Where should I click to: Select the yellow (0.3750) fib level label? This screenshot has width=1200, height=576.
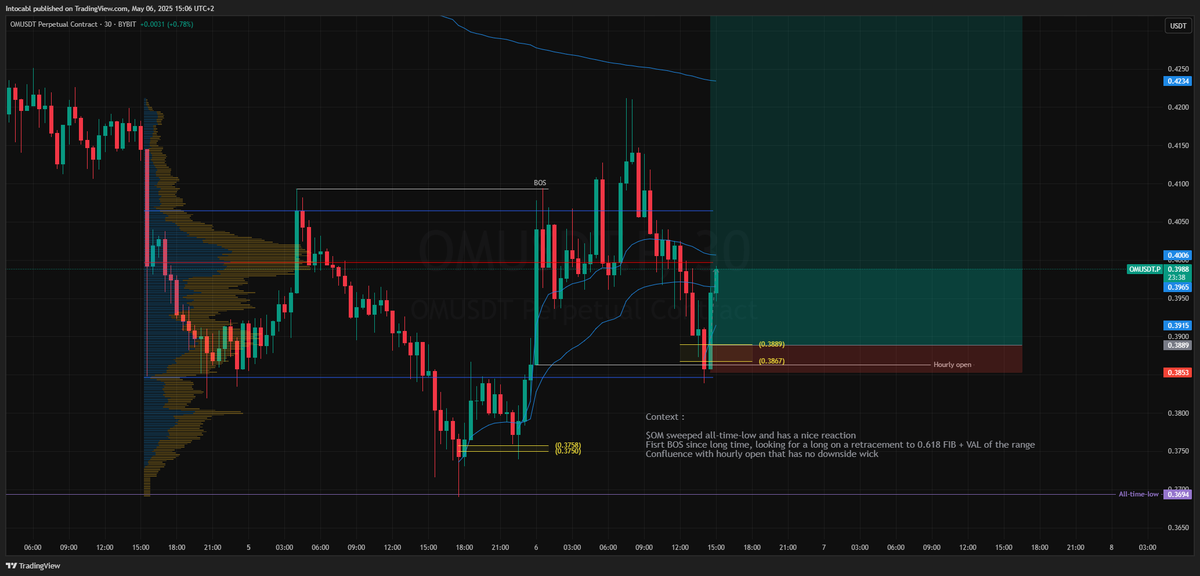567,451
